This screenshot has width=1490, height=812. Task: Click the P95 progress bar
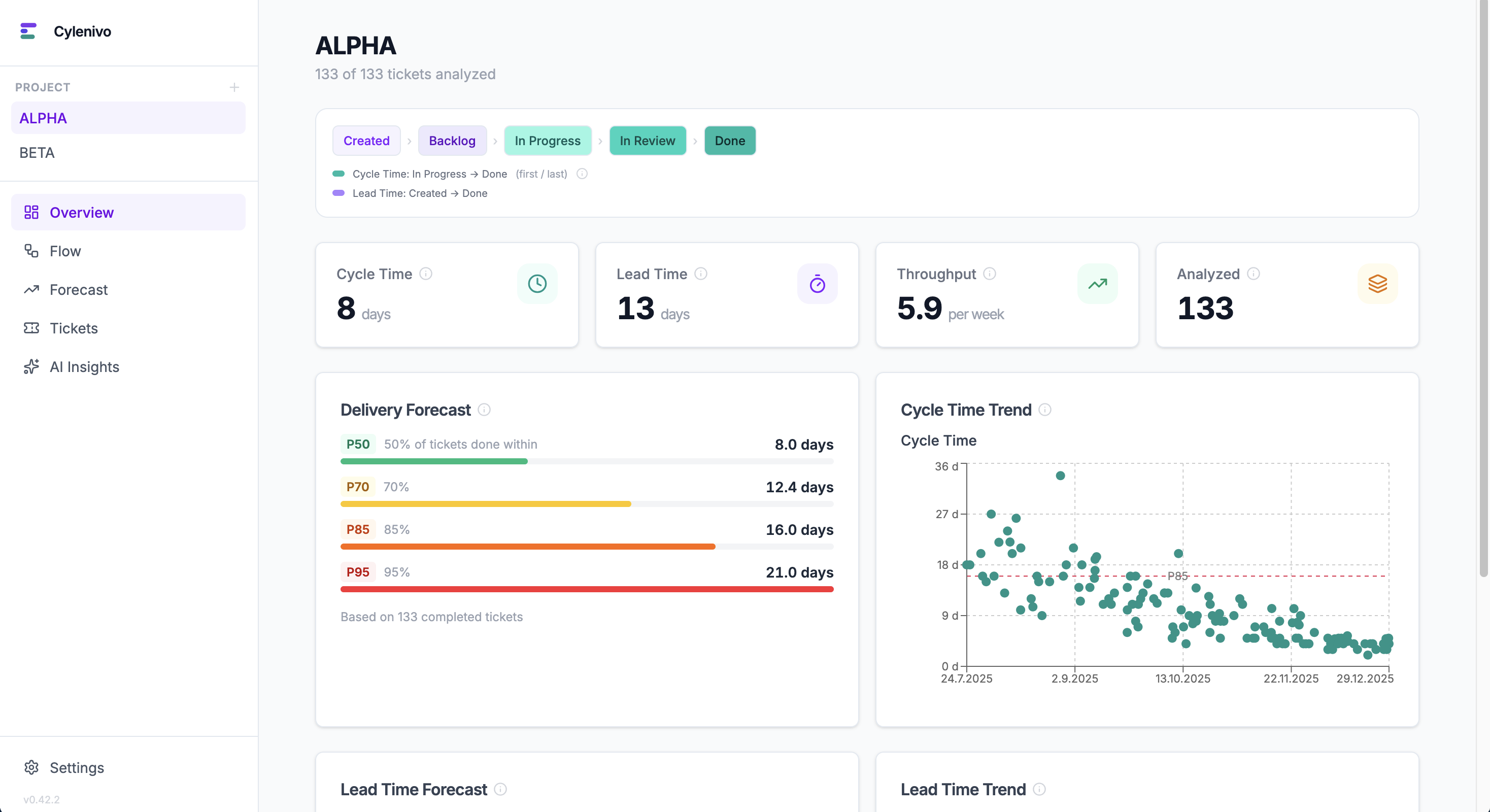coord(587,589)
